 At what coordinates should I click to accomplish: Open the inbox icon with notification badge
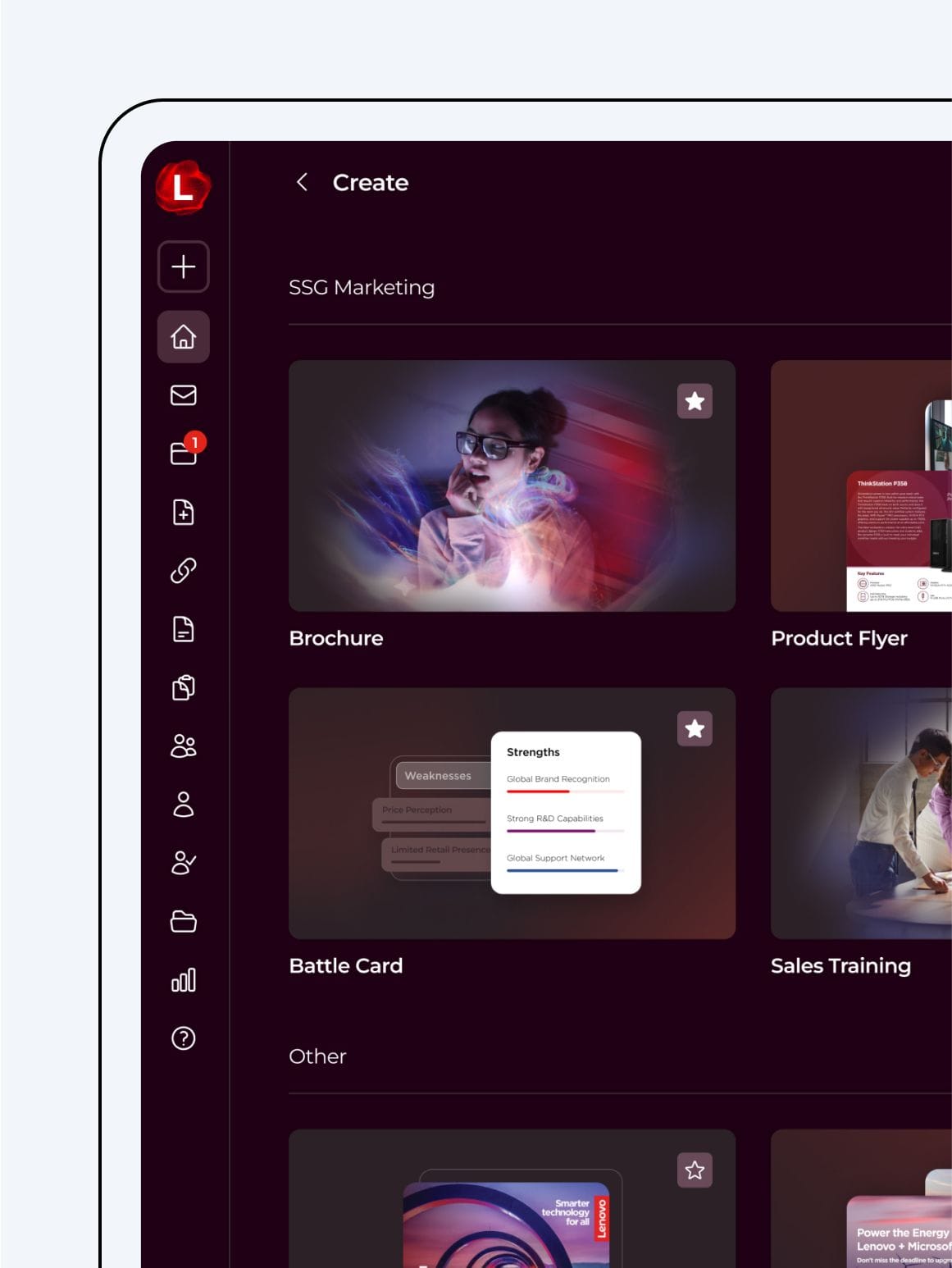click(x=183, y=453)
